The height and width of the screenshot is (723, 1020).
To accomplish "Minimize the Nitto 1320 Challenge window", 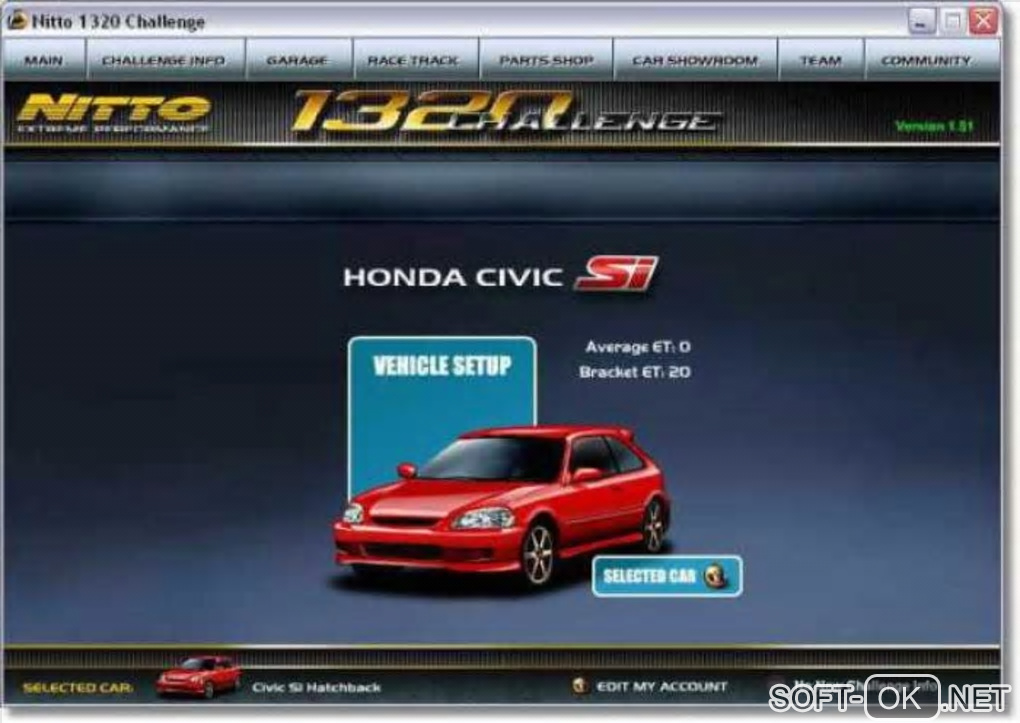I will [921, 21].
